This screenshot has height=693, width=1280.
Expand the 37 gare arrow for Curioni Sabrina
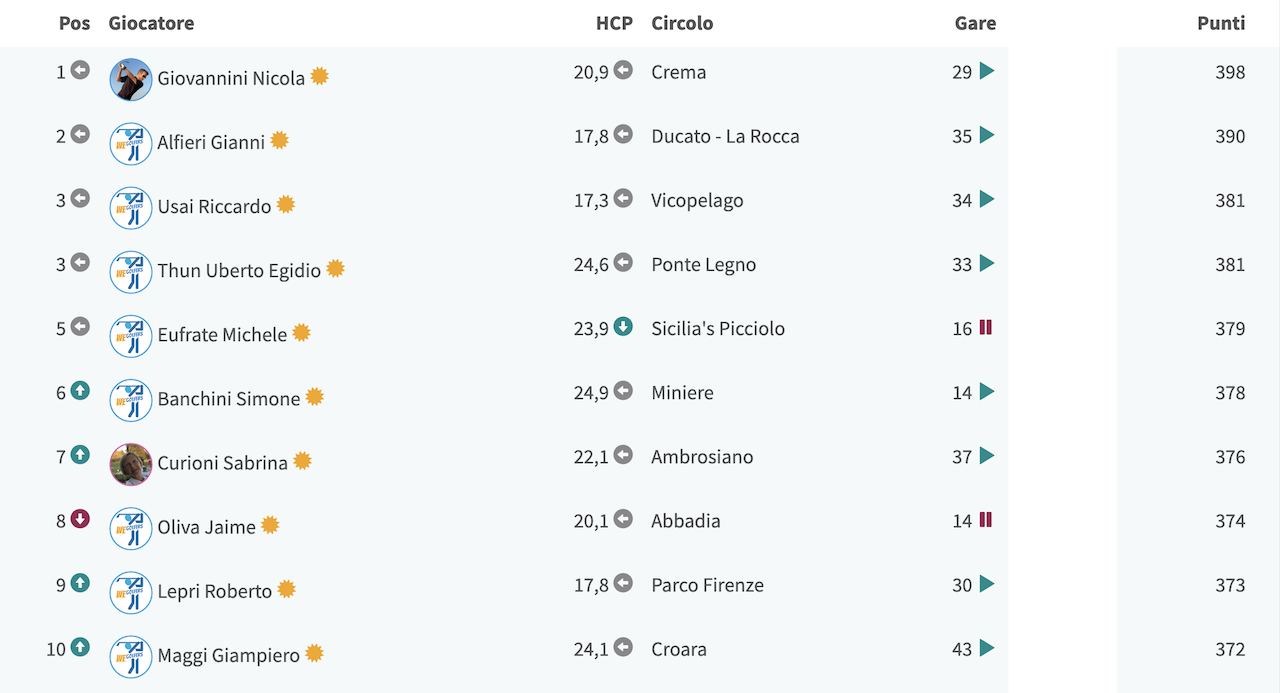pos(987,456)
